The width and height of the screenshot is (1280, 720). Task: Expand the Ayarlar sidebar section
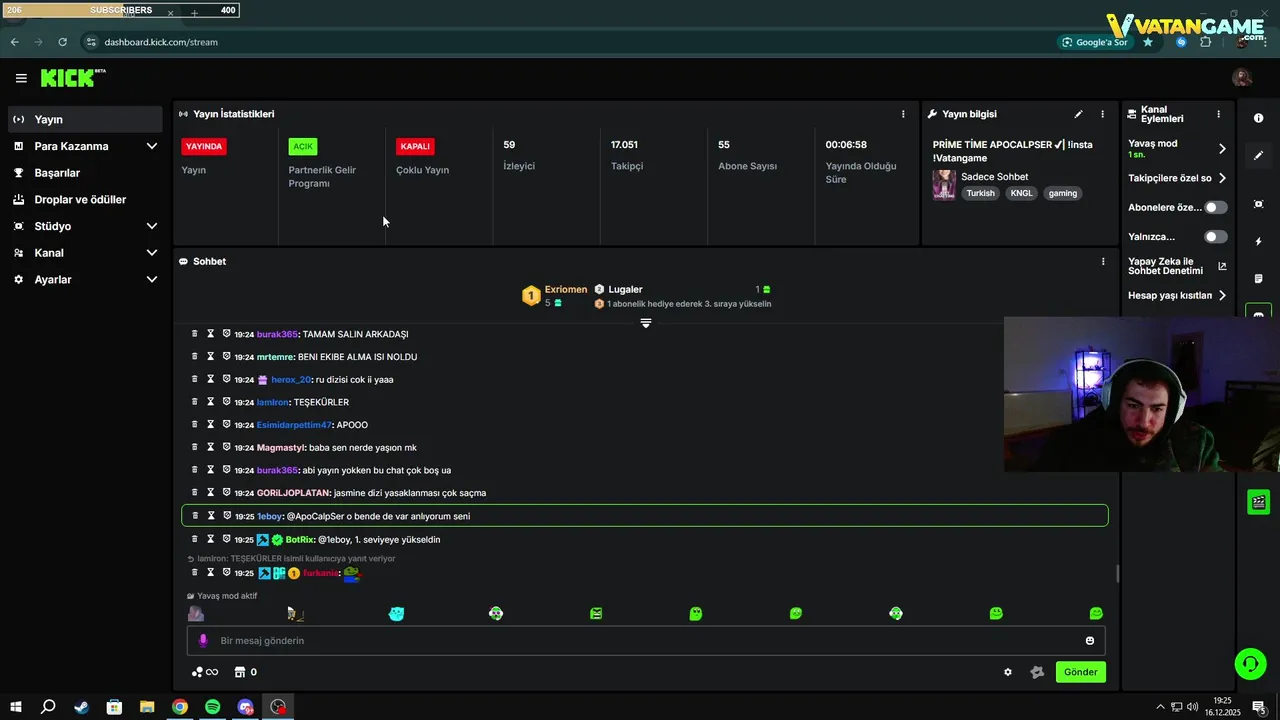[152, 280]
